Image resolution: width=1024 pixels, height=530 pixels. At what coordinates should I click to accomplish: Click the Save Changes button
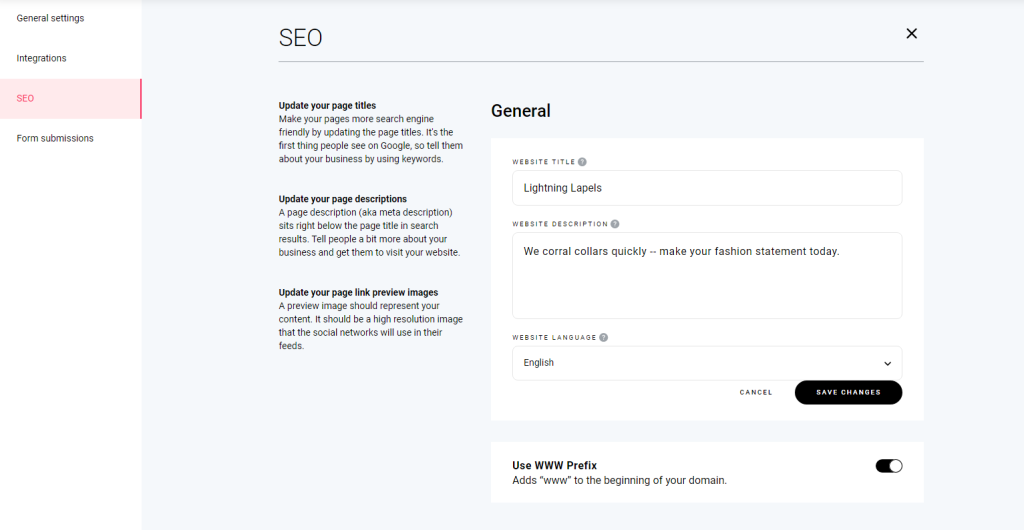coord(848,392)
